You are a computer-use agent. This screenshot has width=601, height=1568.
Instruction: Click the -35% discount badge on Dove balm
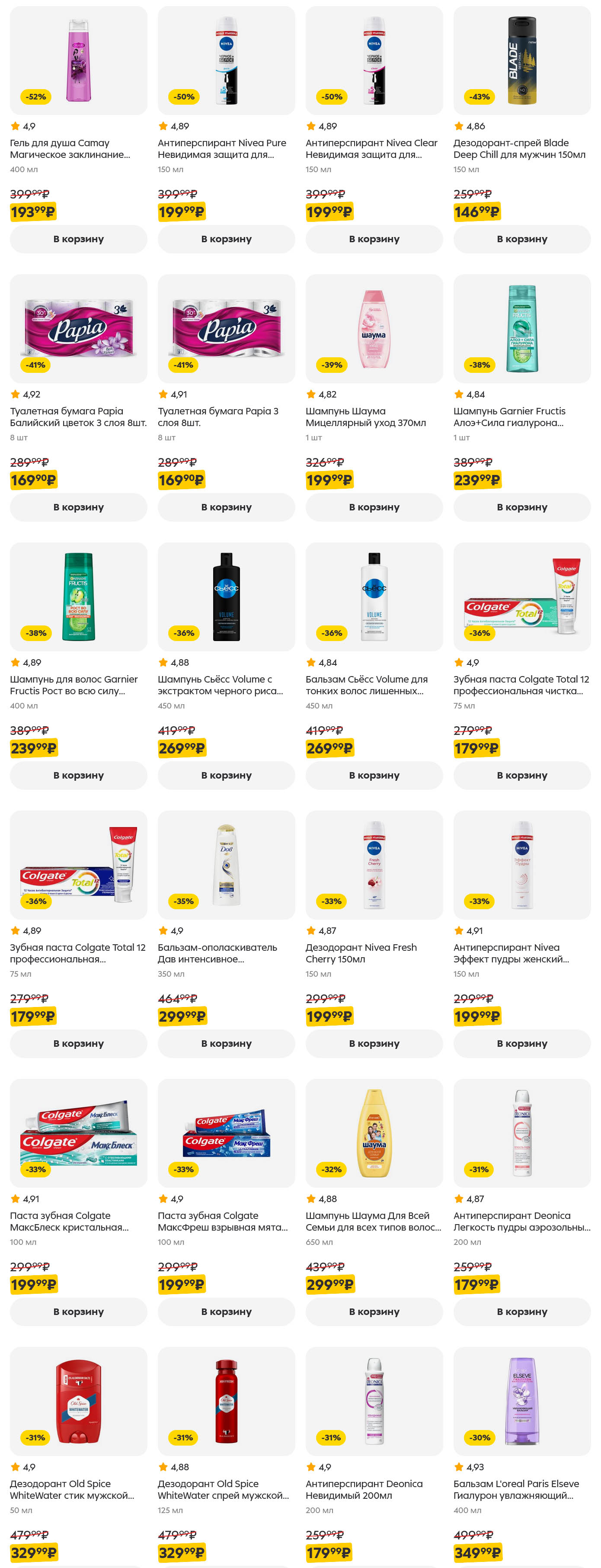(x=184, y=901)
